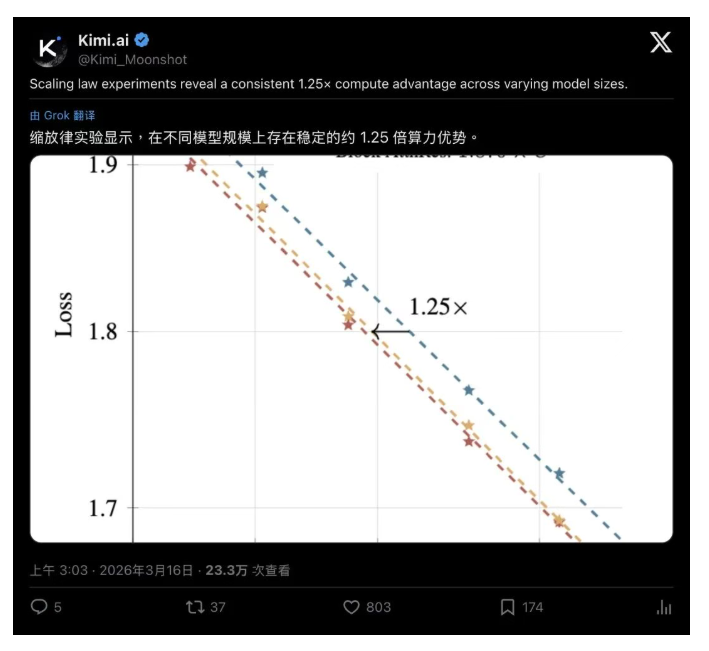View post analytics bar chart icon
The width and height of the screenshot is (709, 651).
[x=664, y=607]
